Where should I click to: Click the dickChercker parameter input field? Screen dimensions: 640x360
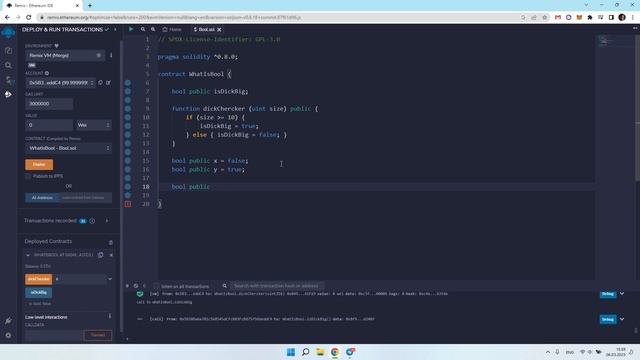pyautogui.click(x=80, y=279)
